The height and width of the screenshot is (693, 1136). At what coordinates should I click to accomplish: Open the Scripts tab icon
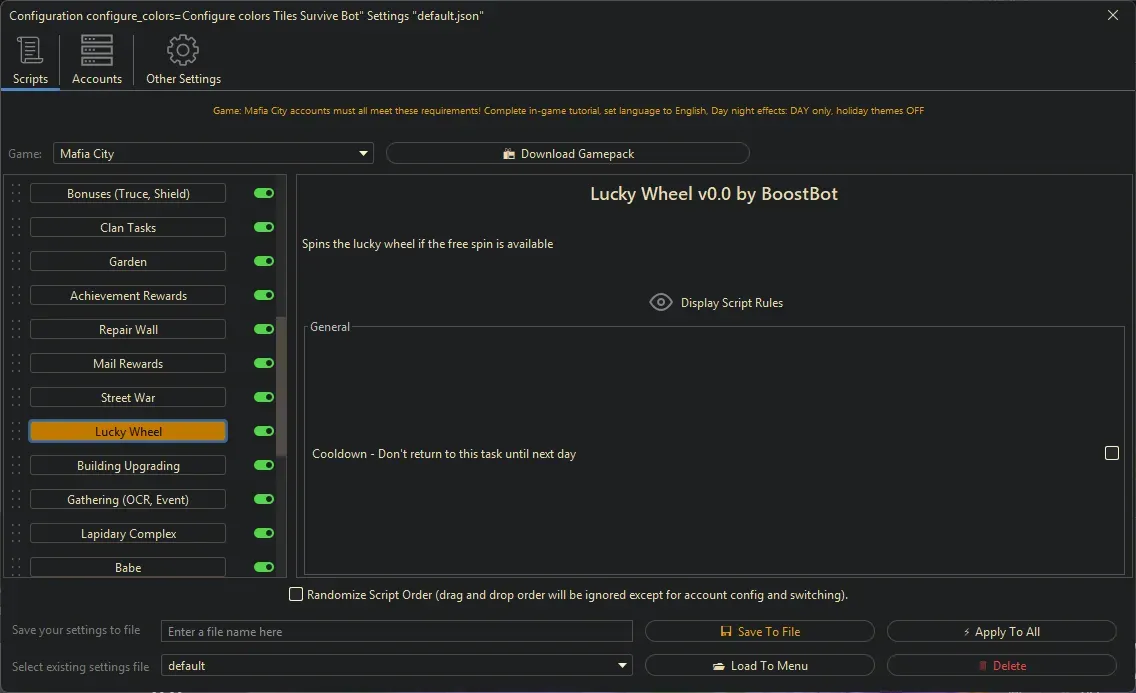tap(30, 51)
